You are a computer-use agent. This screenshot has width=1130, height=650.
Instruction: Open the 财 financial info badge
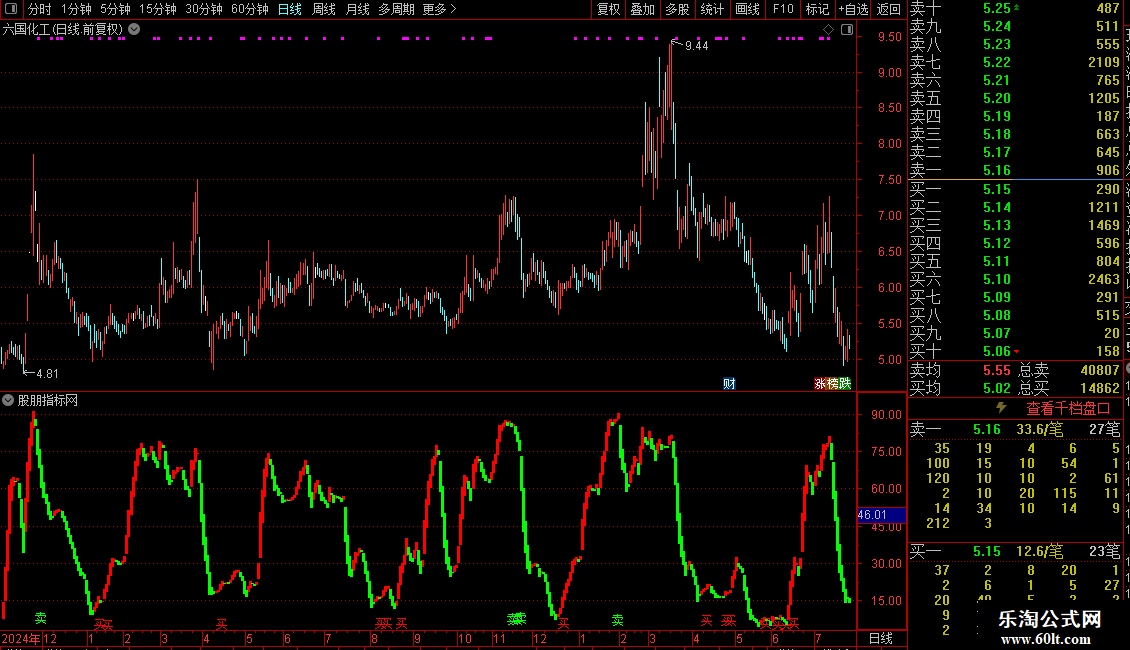pyautogui.click(x=729, y=383)
